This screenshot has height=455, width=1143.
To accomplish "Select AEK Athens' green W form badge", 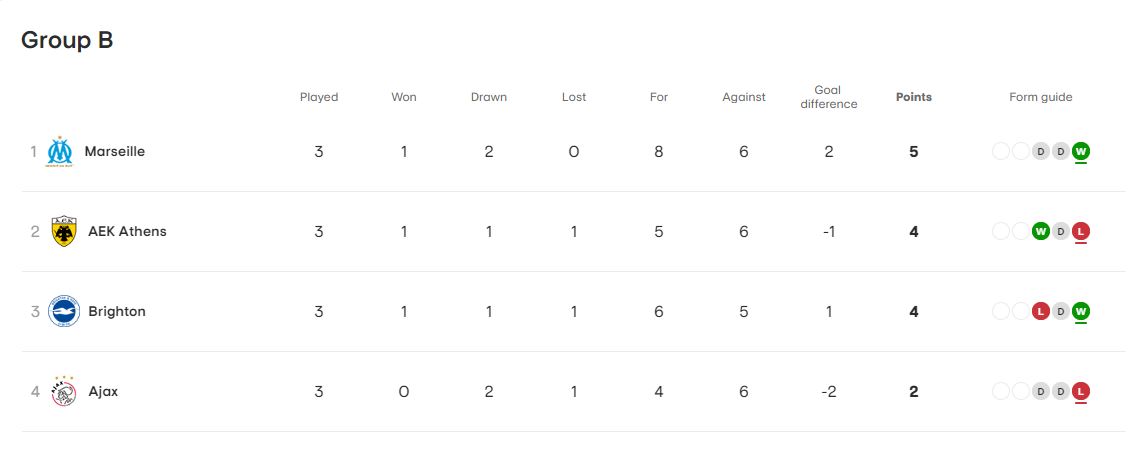I will 1040,232.
